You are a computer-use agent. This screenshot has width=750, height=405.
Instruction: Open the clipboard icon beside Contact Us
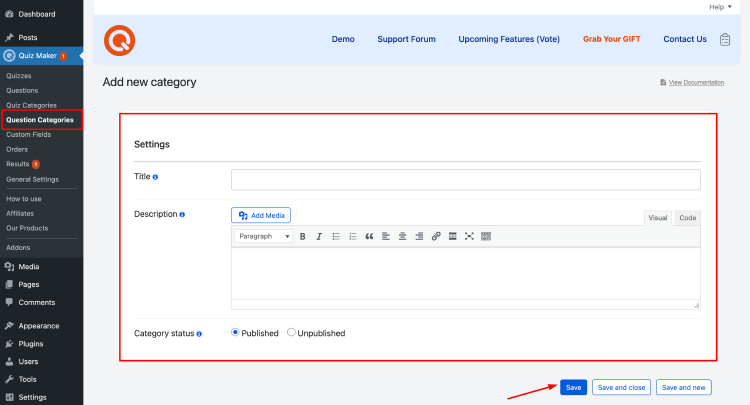click(725, 39)
